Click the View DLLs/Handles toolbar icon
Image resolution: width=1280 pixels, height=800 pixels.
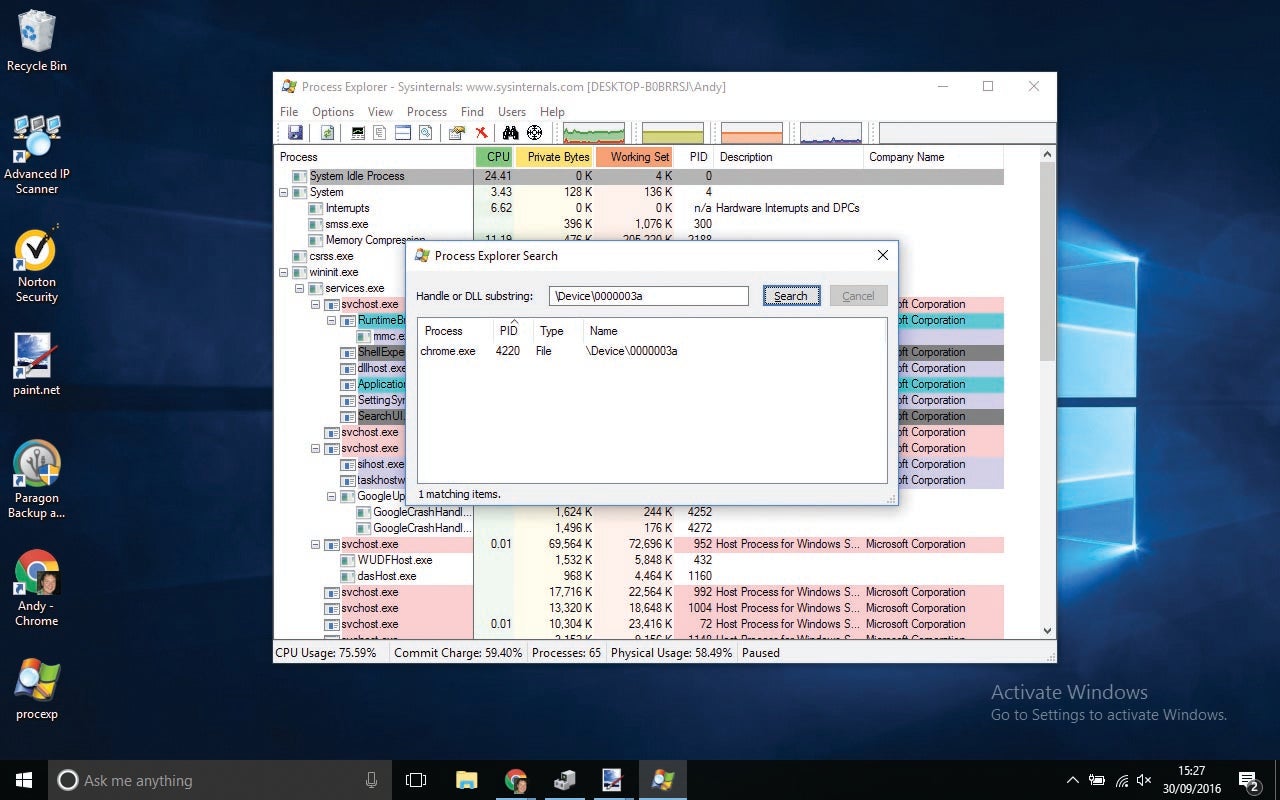tap(426, 133)
